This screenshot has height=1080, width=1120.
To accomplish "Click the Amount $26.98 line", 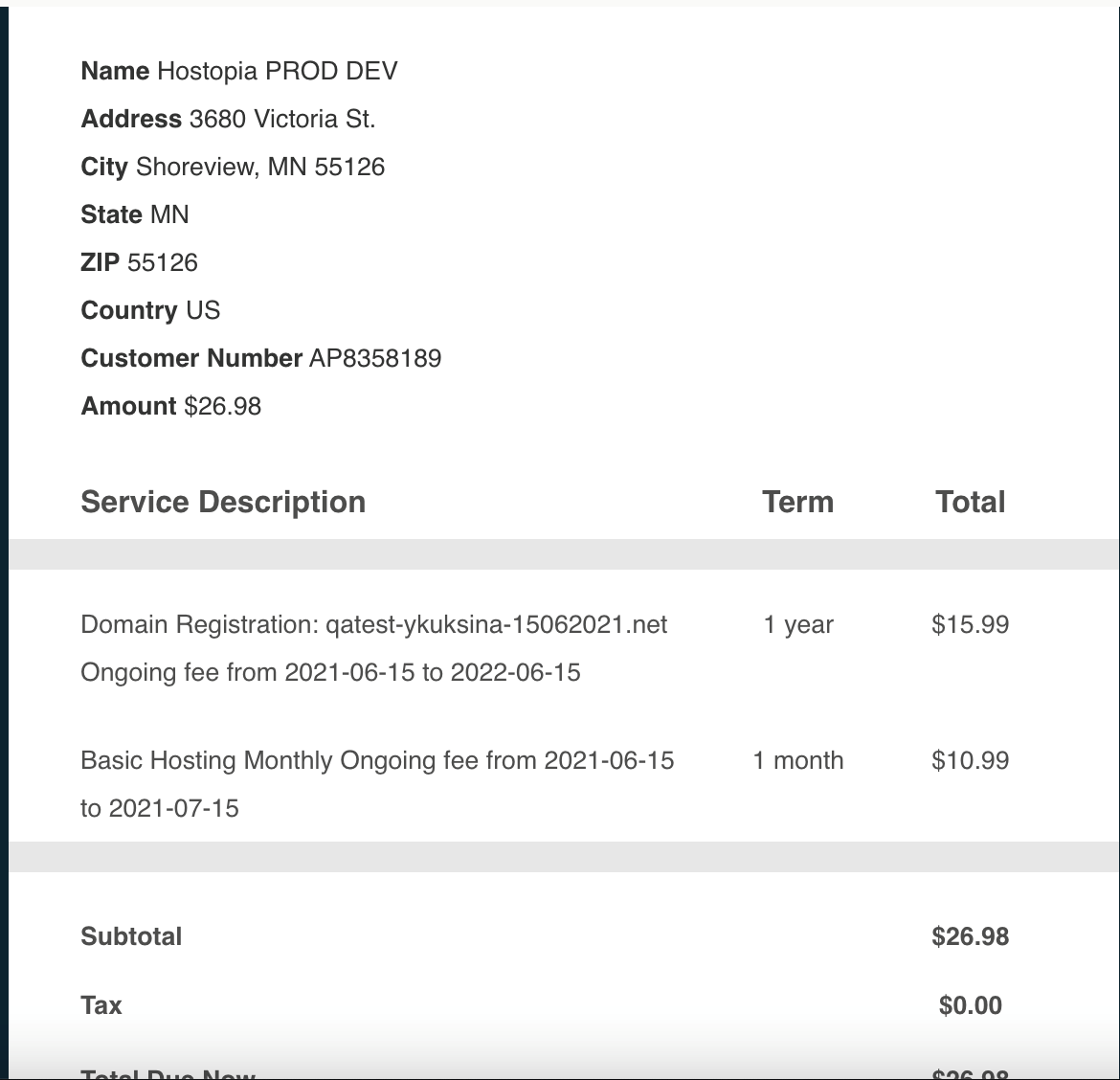I will pos(171,407).
